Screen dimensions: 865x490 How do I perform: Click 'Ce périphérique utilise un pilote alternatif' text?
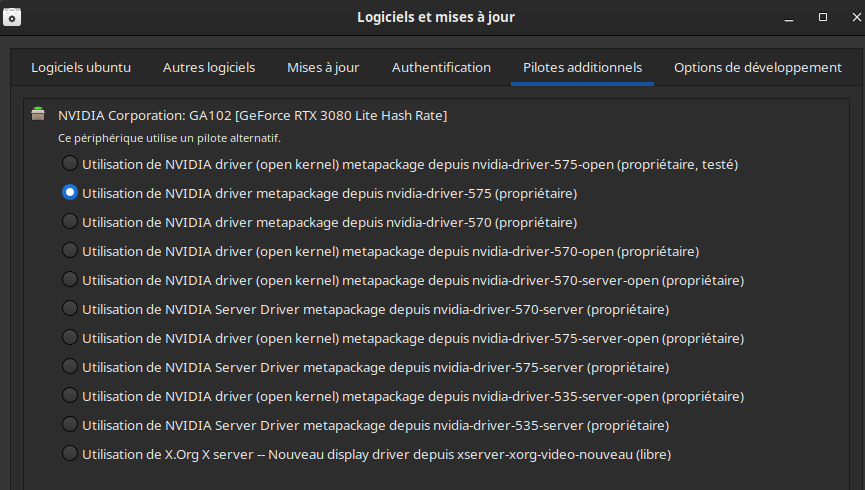(169, 138)
